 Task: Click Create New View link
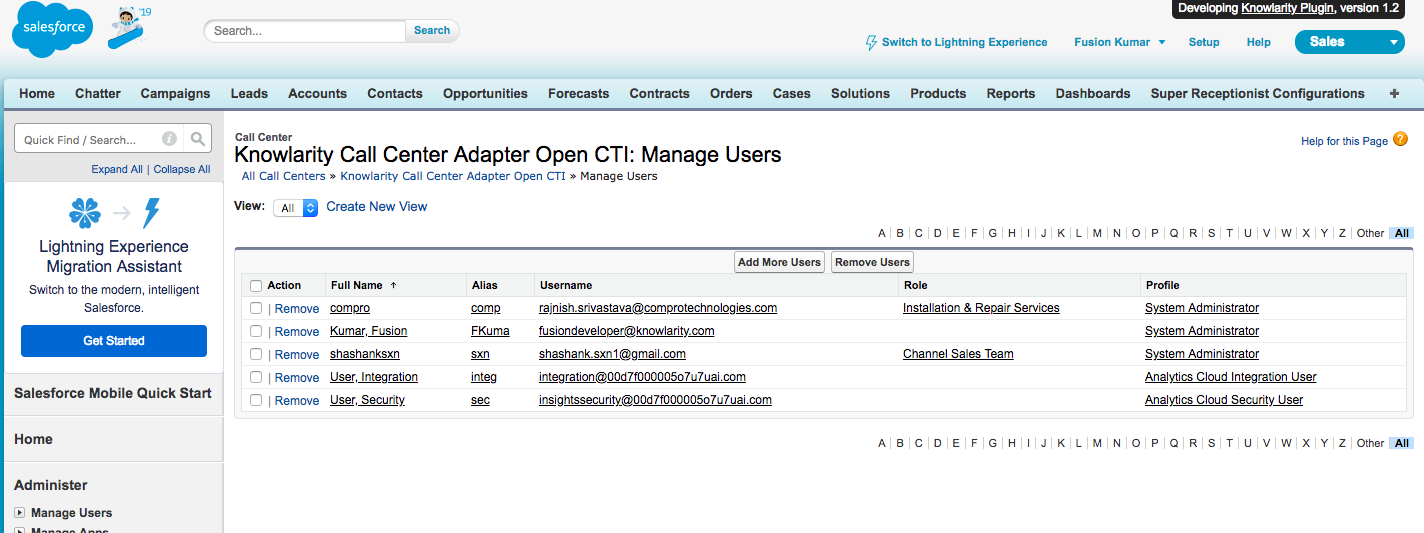point(377,207)
